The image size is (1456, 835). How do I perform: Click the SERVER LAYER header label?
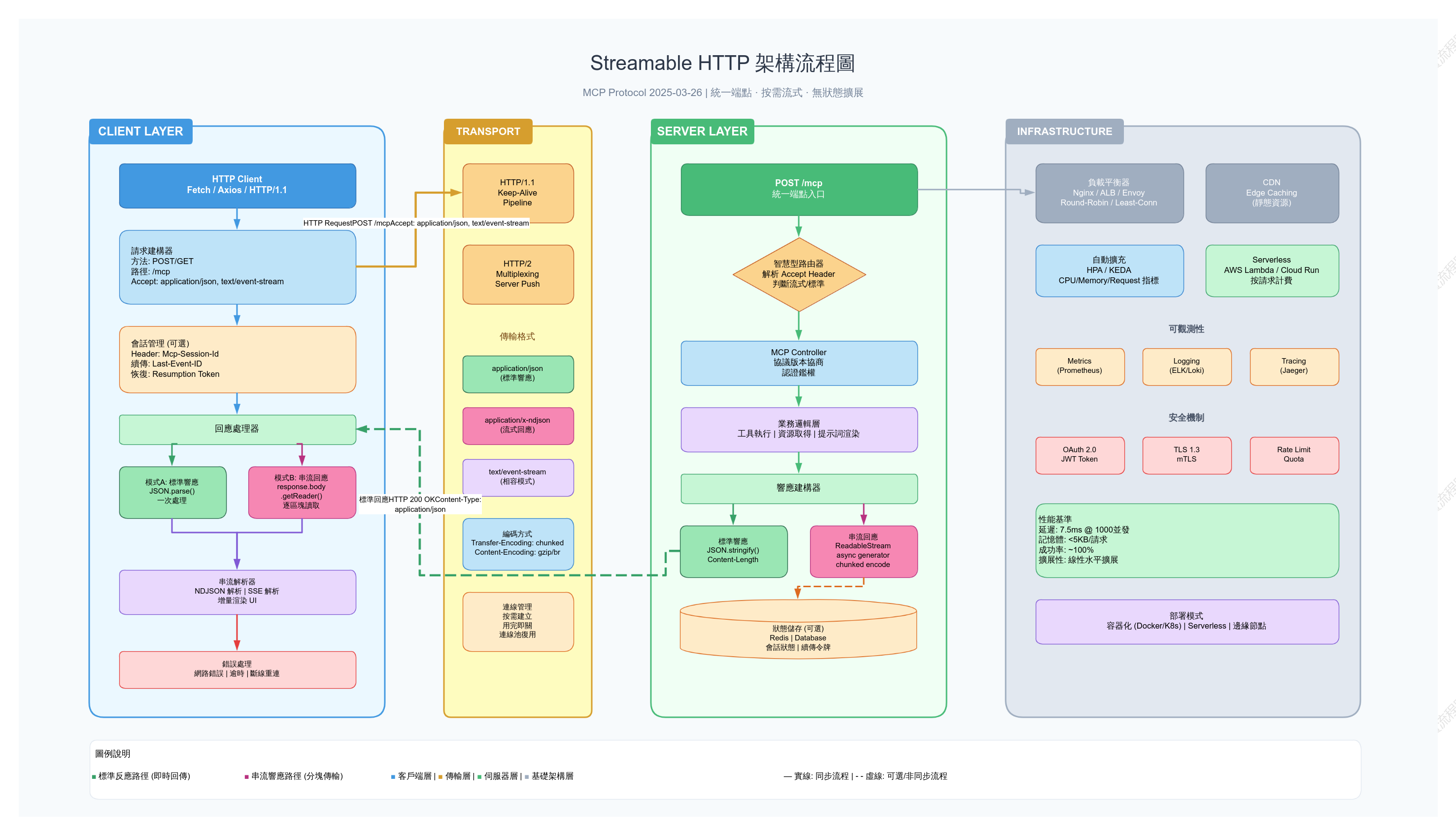(702, 132)
